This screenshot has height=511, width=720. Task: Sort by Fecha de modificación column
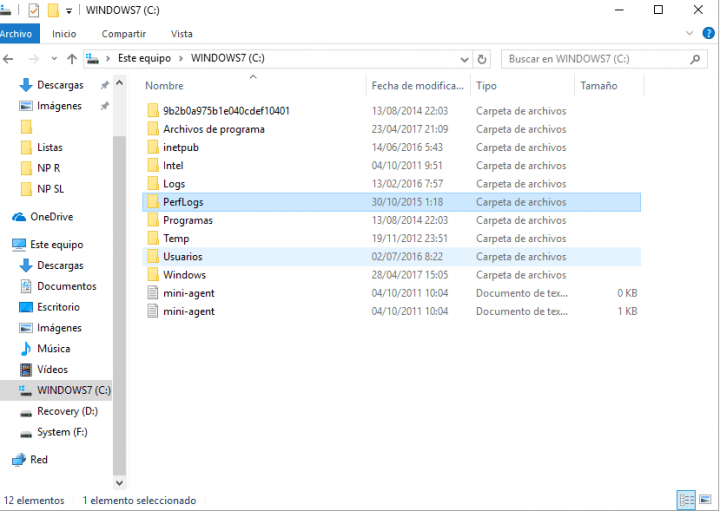[418, 85]
